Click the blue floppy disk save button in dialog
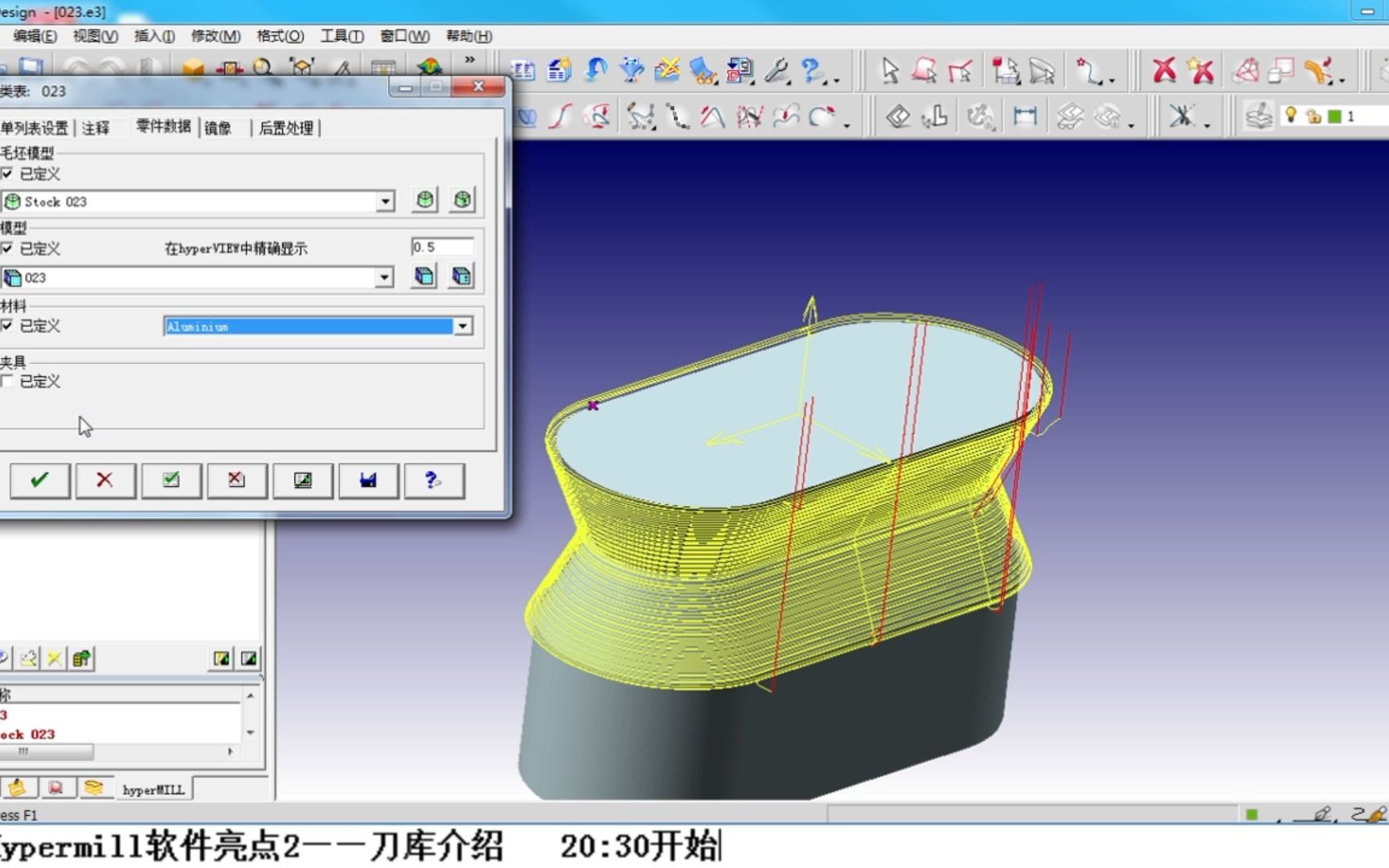Screen dimensions: 1389x868 click(368, 481)
